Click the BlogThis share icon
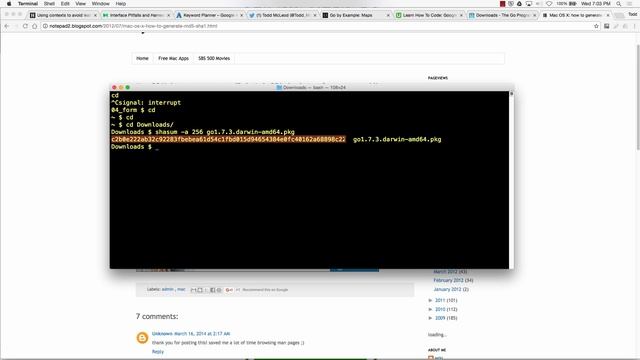This screenshot has width=640, height=360. coord(200,290)
